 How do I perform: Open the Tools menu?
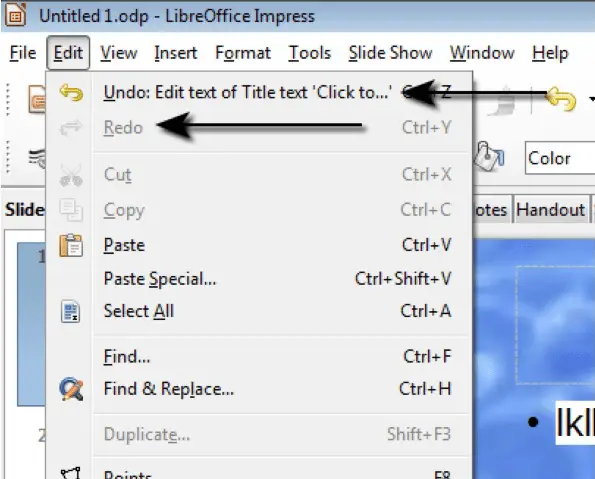coord(310,53)
